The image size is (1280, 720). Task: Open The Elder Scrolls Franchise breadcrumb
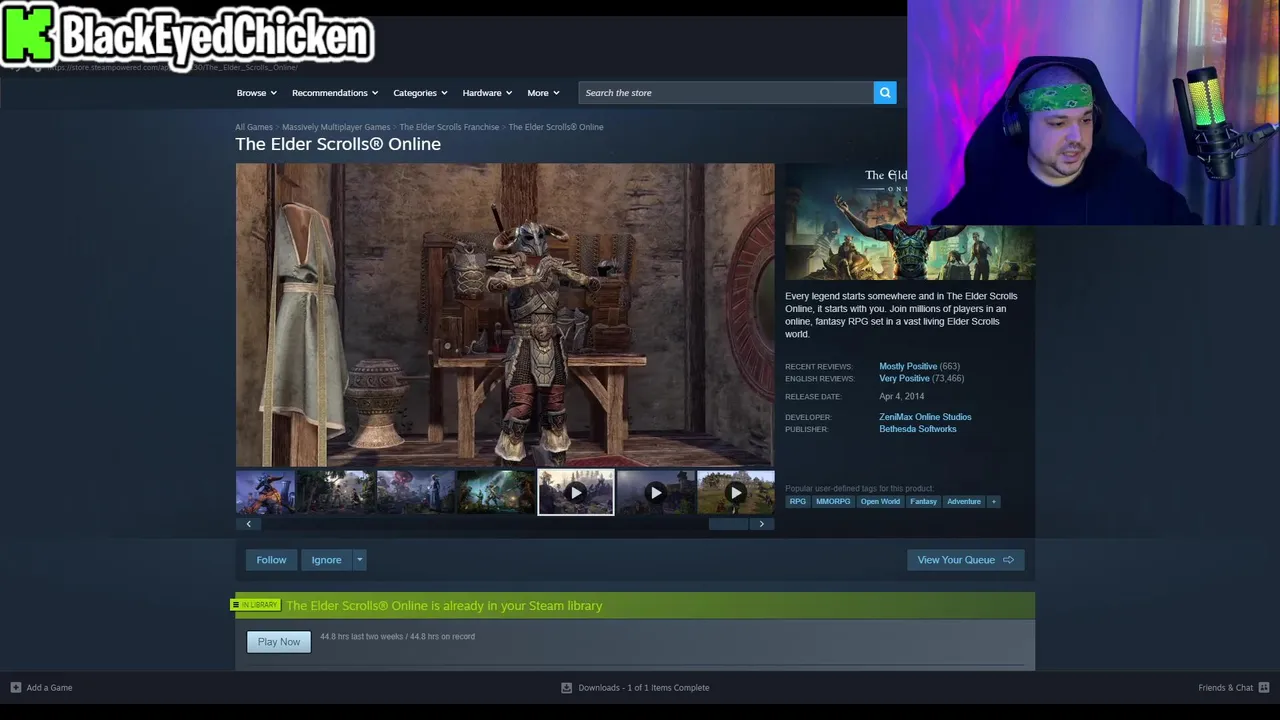(449, 127)
